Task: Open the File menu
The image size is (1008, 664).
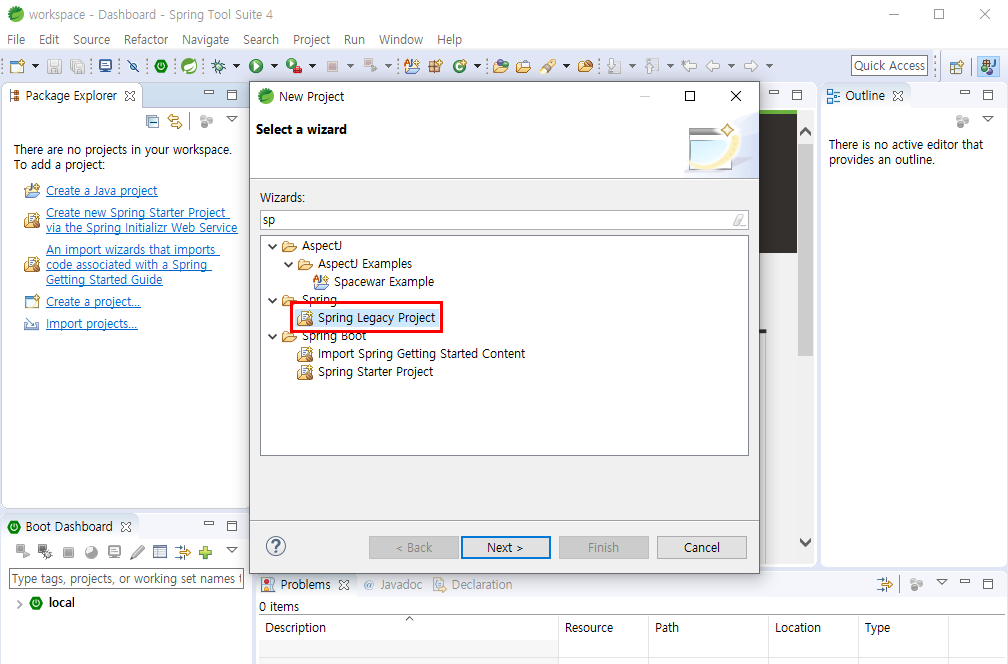Action: [x=16, y=40]
